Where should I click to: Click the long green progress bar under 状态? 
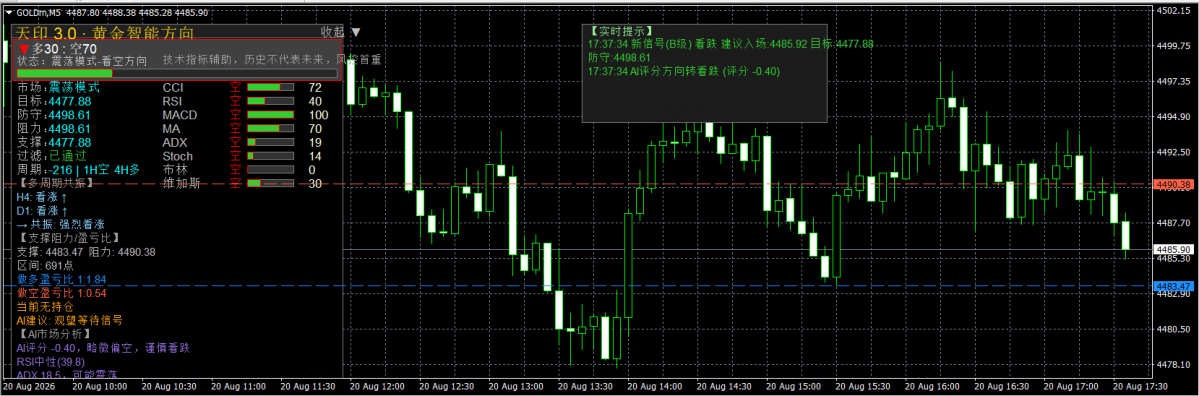[x=177, y=73]
